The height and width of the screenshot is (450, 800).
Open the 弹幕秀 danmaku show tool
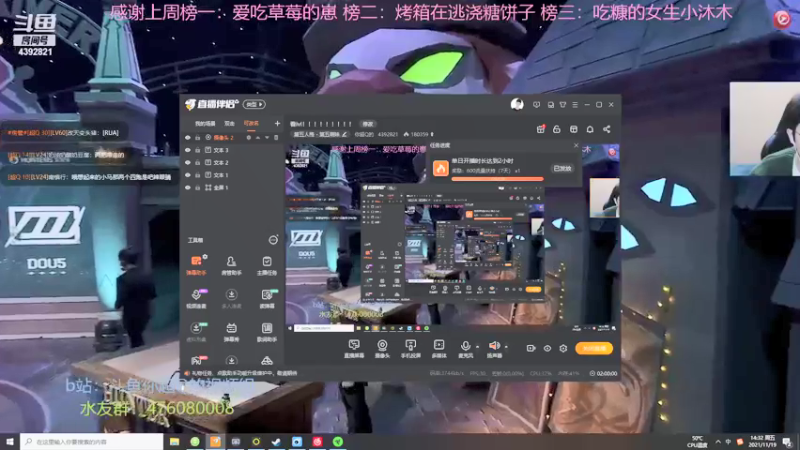click(231, 332)
